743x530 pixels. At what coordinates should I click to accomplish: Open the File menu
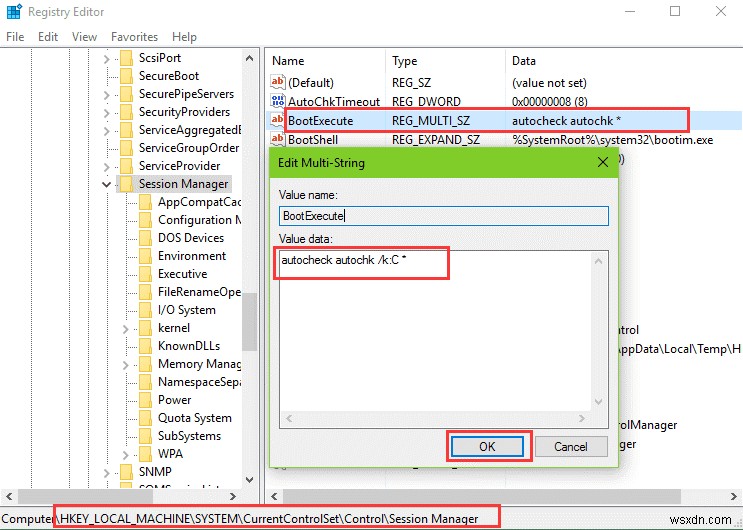click(15, 37)
